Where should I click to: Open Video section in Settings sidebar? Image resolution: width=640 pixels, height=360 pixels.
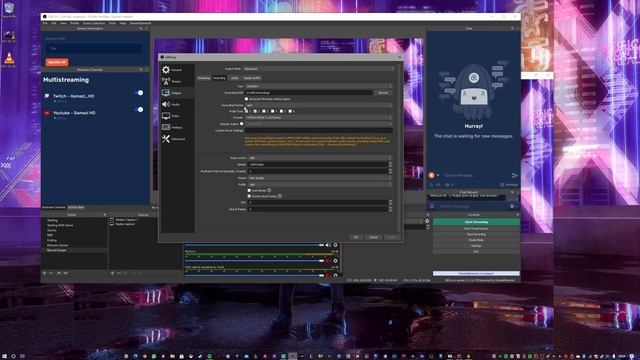(x=177, y=116)
